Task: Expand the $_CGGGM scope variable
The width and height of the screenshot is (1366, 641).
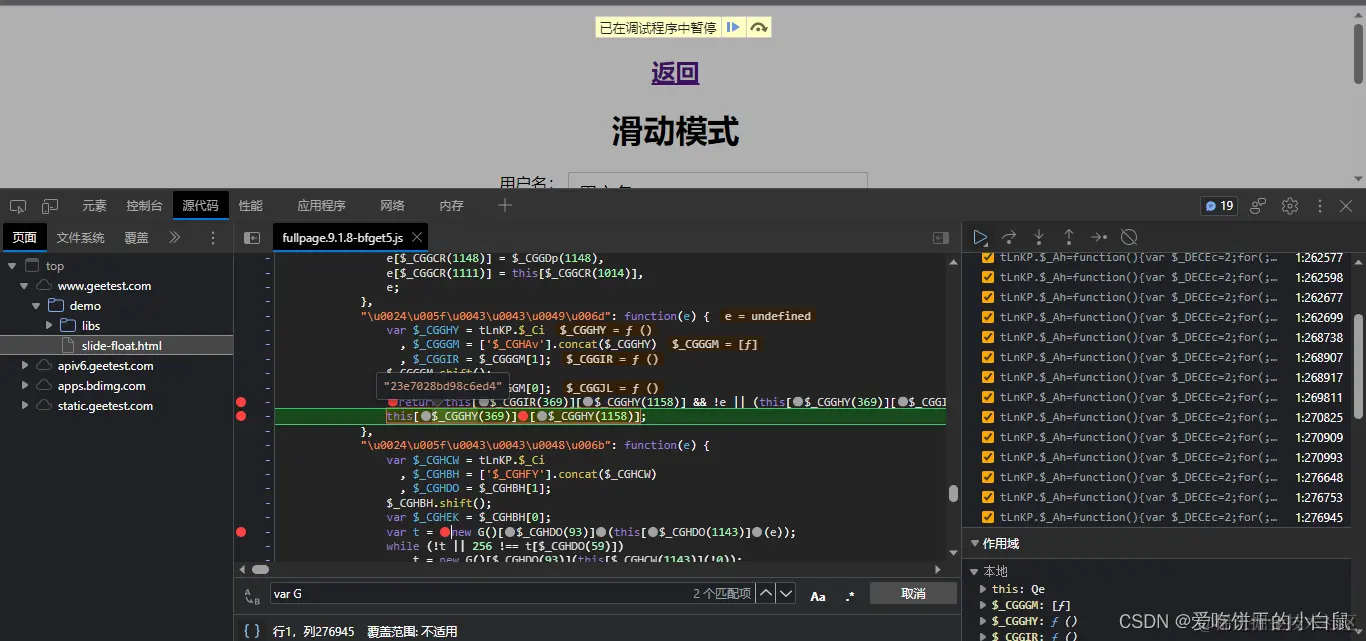Action: pyautogui.click(x=984, y=605)
